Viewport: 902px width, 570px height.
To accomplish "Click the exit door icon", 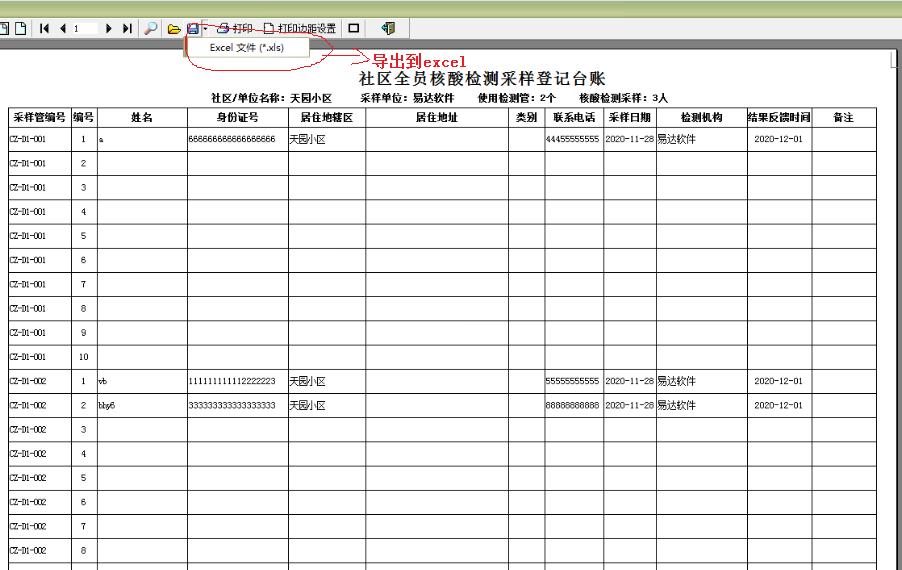I will pos(388,28).
